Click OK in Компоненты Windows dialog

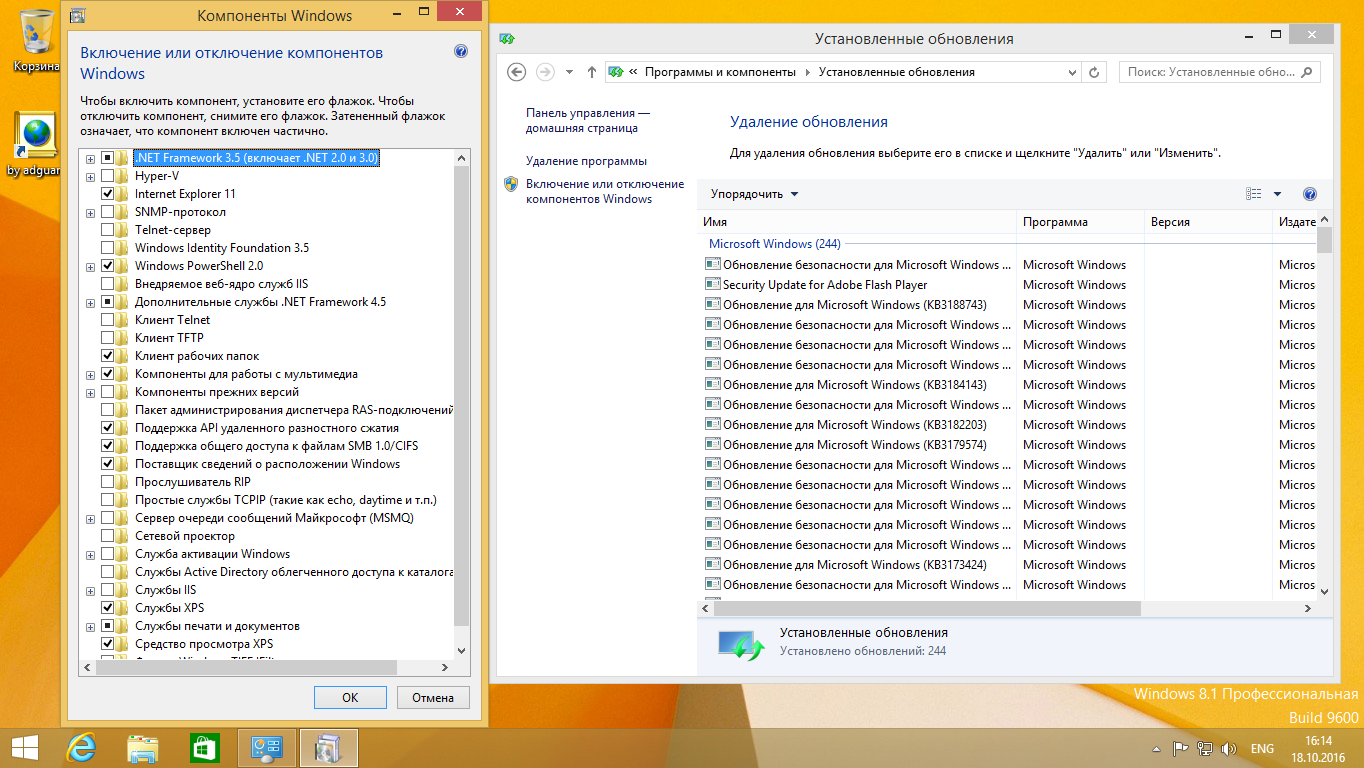pos(350,698)
